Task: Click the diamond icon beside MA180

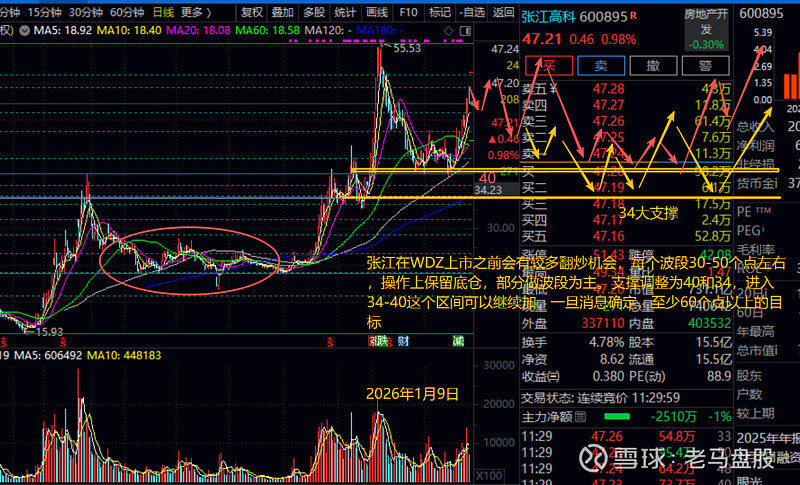Action: coord(448,31)
